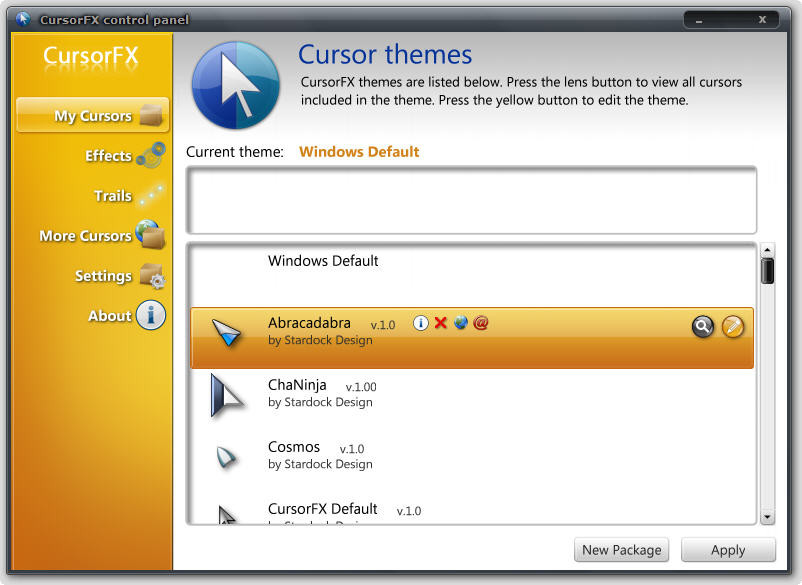Create a New Package
Viewport: 802px width, 585px height.
tap(621, 550)
